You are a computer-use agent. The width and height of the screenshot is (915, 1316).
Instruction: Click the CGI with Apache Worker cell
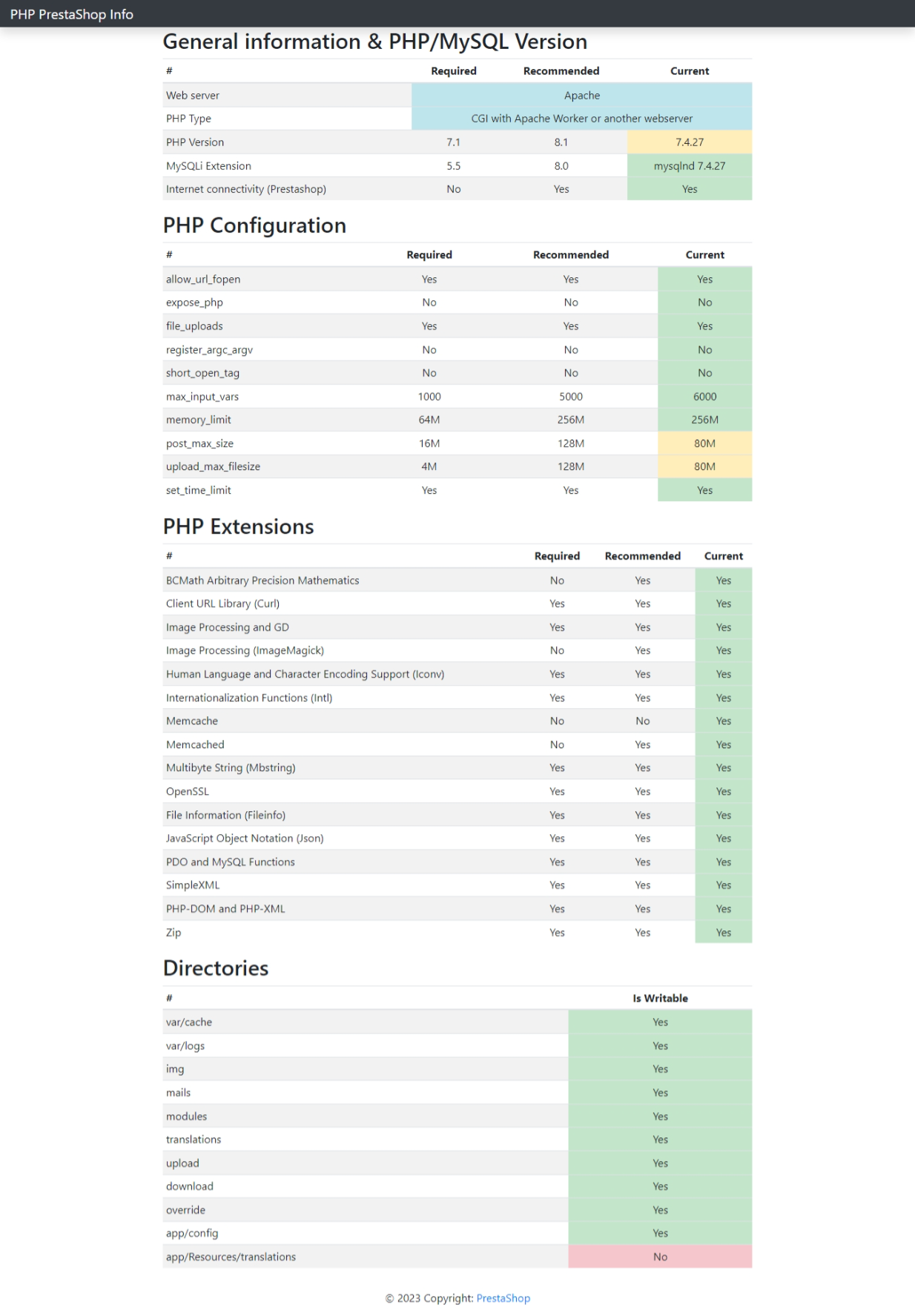[x=581, y=119]
